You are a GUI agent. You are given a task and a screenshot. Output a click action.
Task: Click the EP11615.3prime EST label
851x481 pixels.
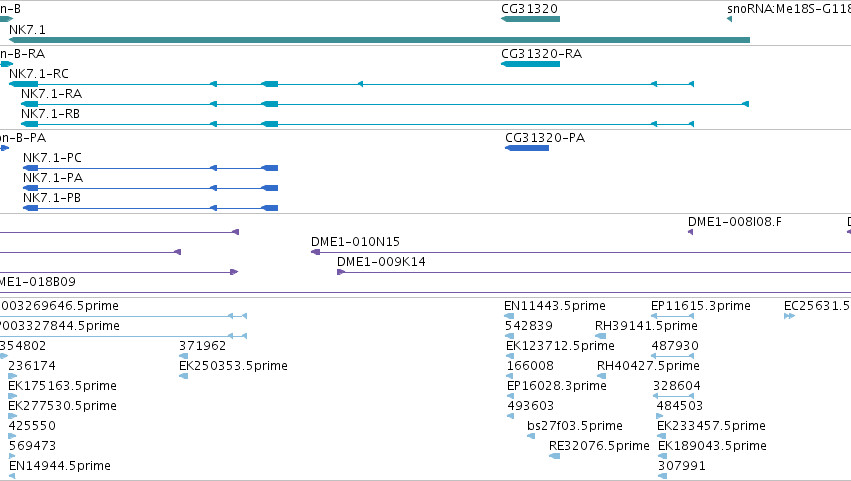(x=701, y=306)
